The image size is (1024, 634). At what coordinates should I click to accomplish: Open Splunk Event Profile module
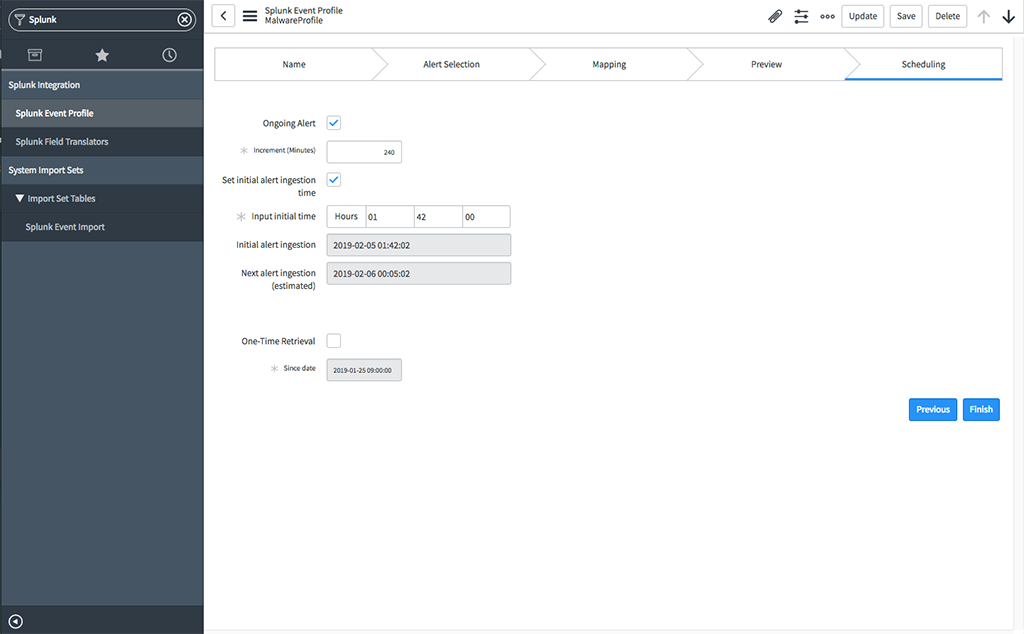click(x=102, y=113)
